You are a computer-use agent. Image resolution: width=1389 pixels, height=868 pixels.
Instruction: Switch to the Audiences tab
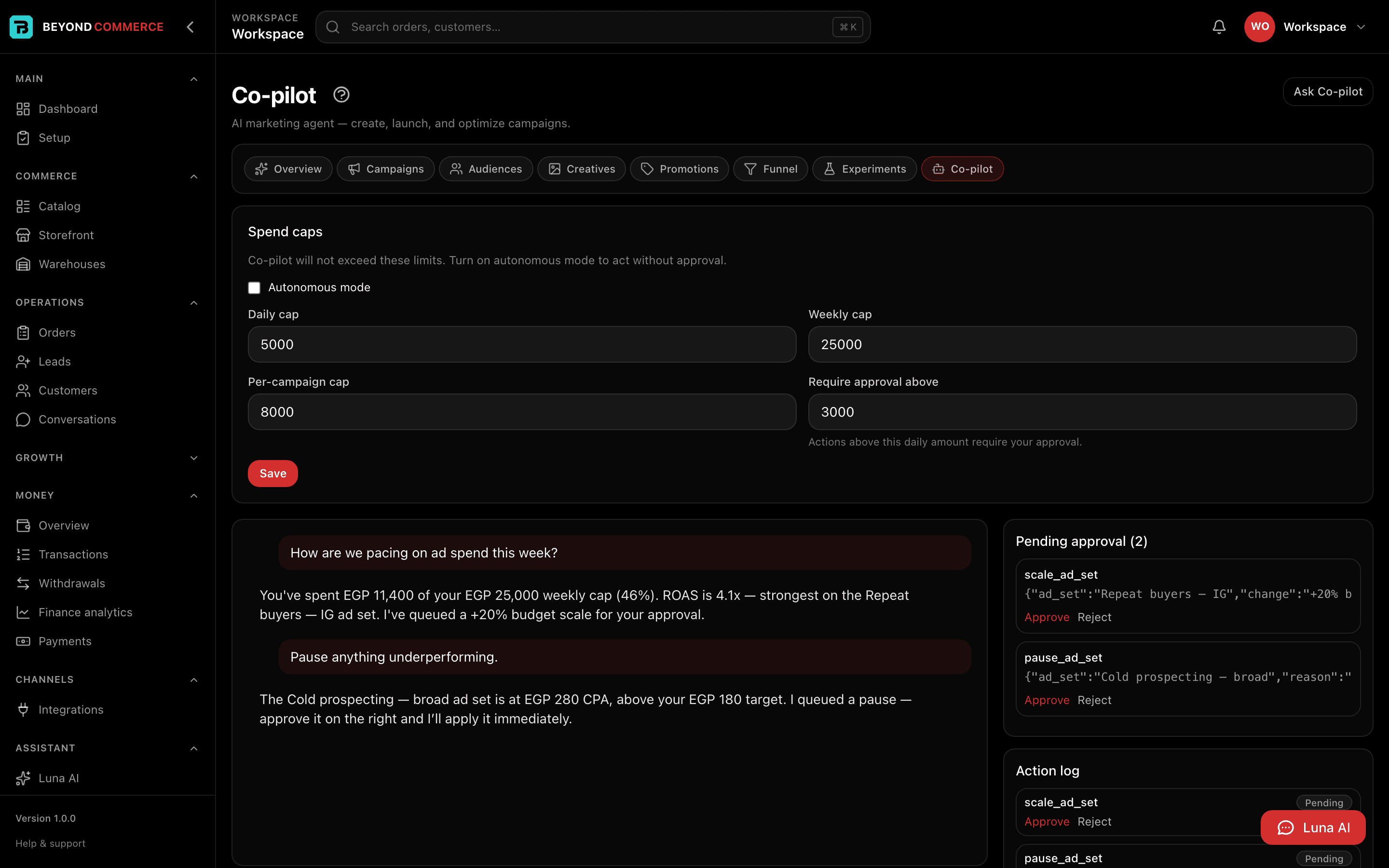click(486, 169)
